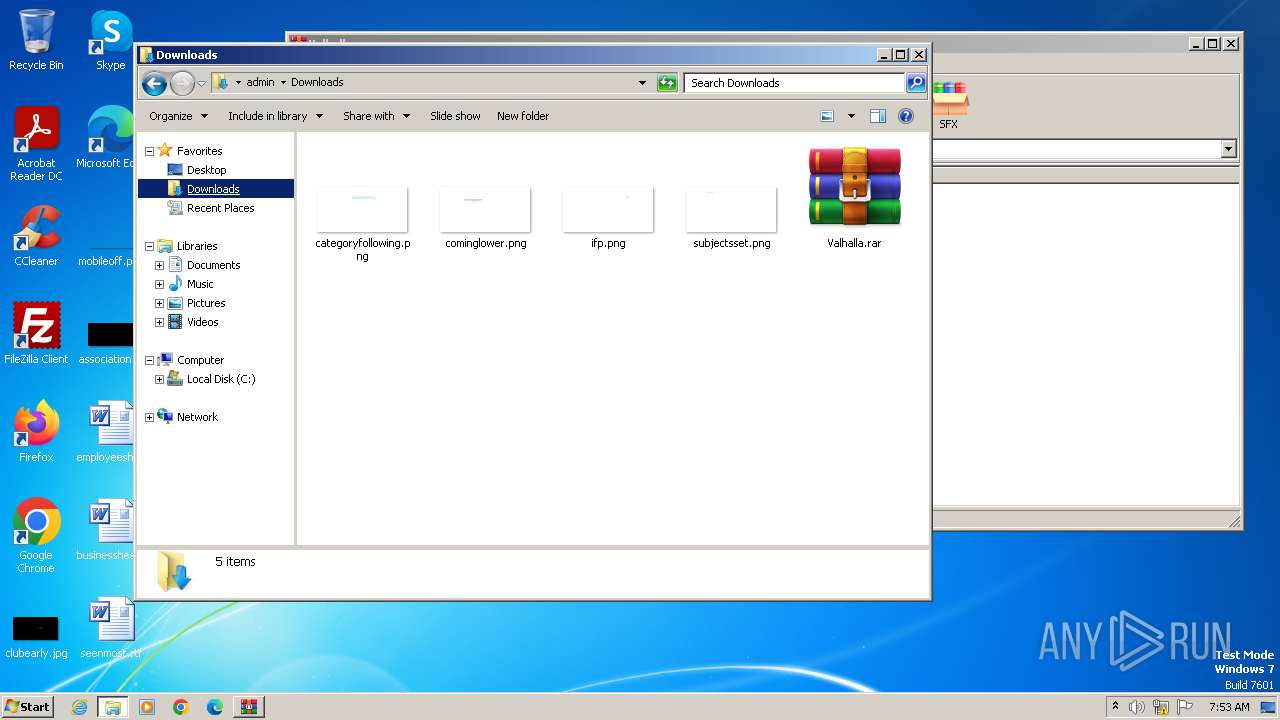
Task: Create a New folder
Action: pos(523,116)
